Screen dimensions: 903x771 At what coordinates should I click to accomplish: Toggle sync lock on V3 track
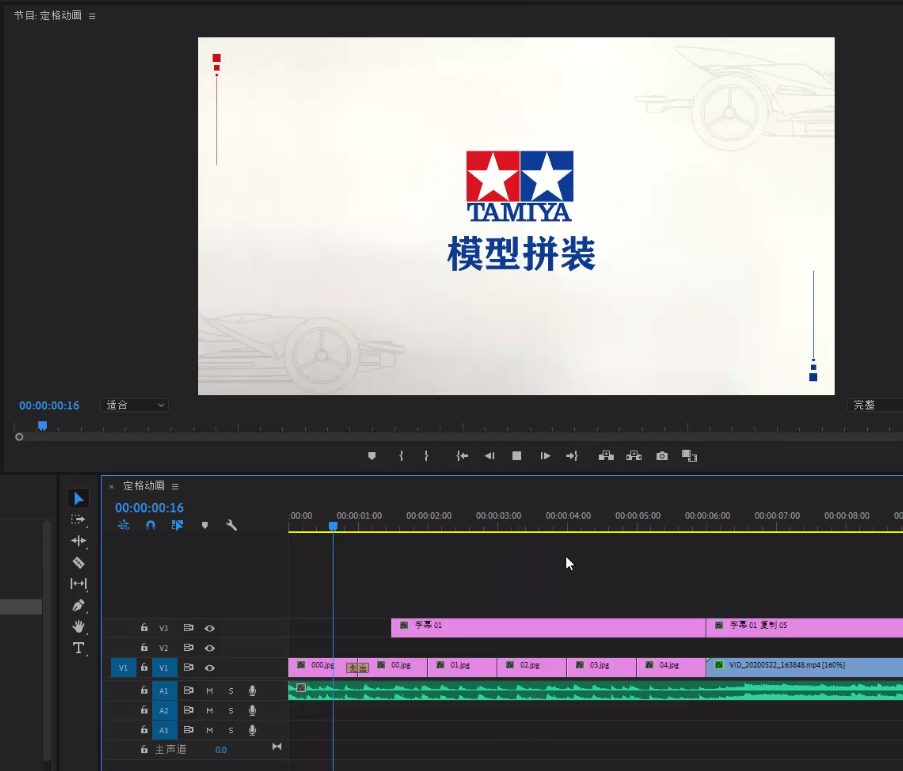tap(188, 628)
